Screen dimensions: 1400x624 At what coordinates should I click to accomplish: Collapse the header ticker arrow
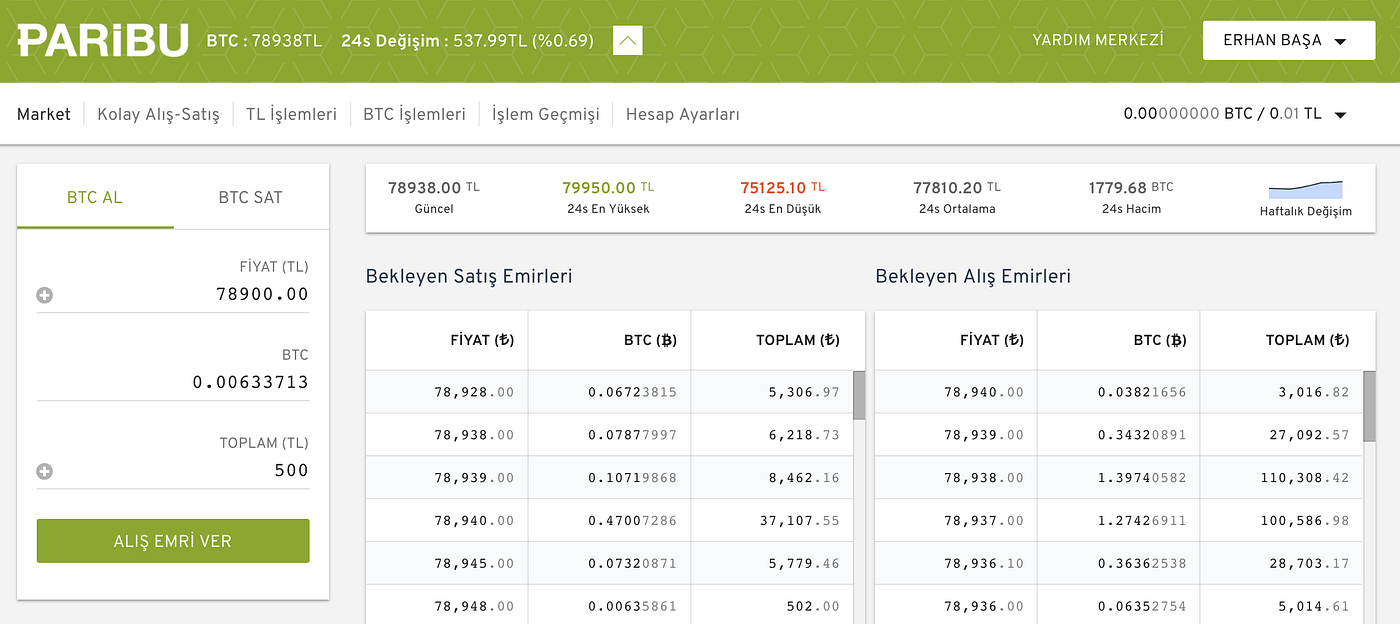(627, 41)
